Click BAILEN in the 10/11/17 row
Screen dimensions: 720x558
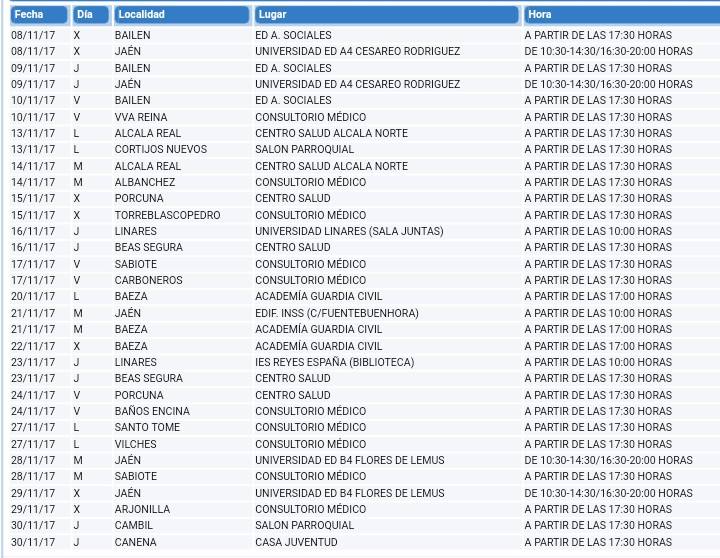(133, 100)
